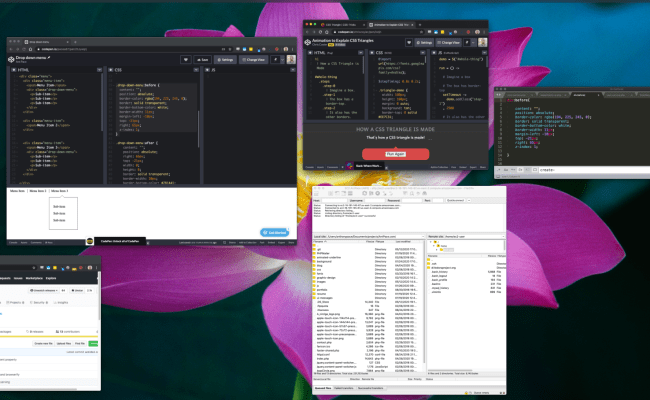Open Explore in GitHub top navigation
650x400 pixels.
(x=51, y=278)
